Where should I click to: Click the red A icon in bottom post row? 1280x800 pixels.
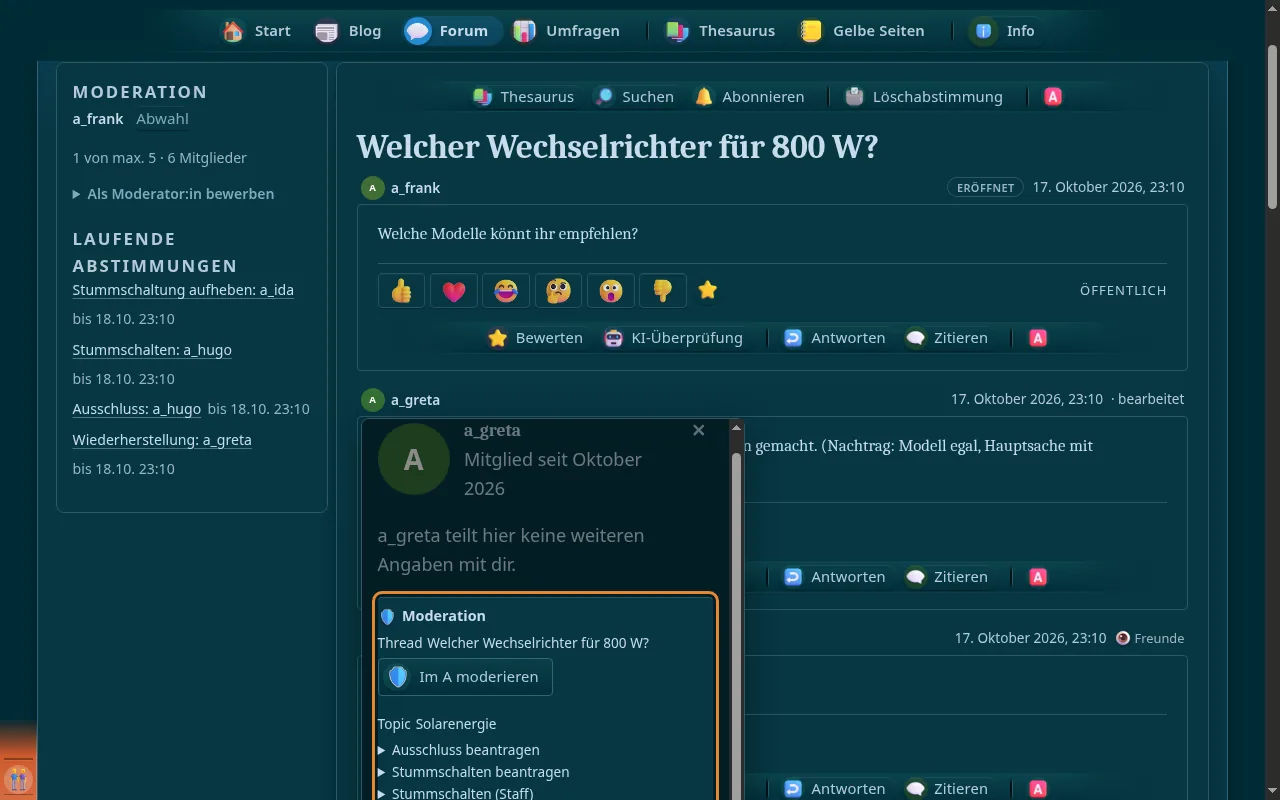pos(1038,789)
